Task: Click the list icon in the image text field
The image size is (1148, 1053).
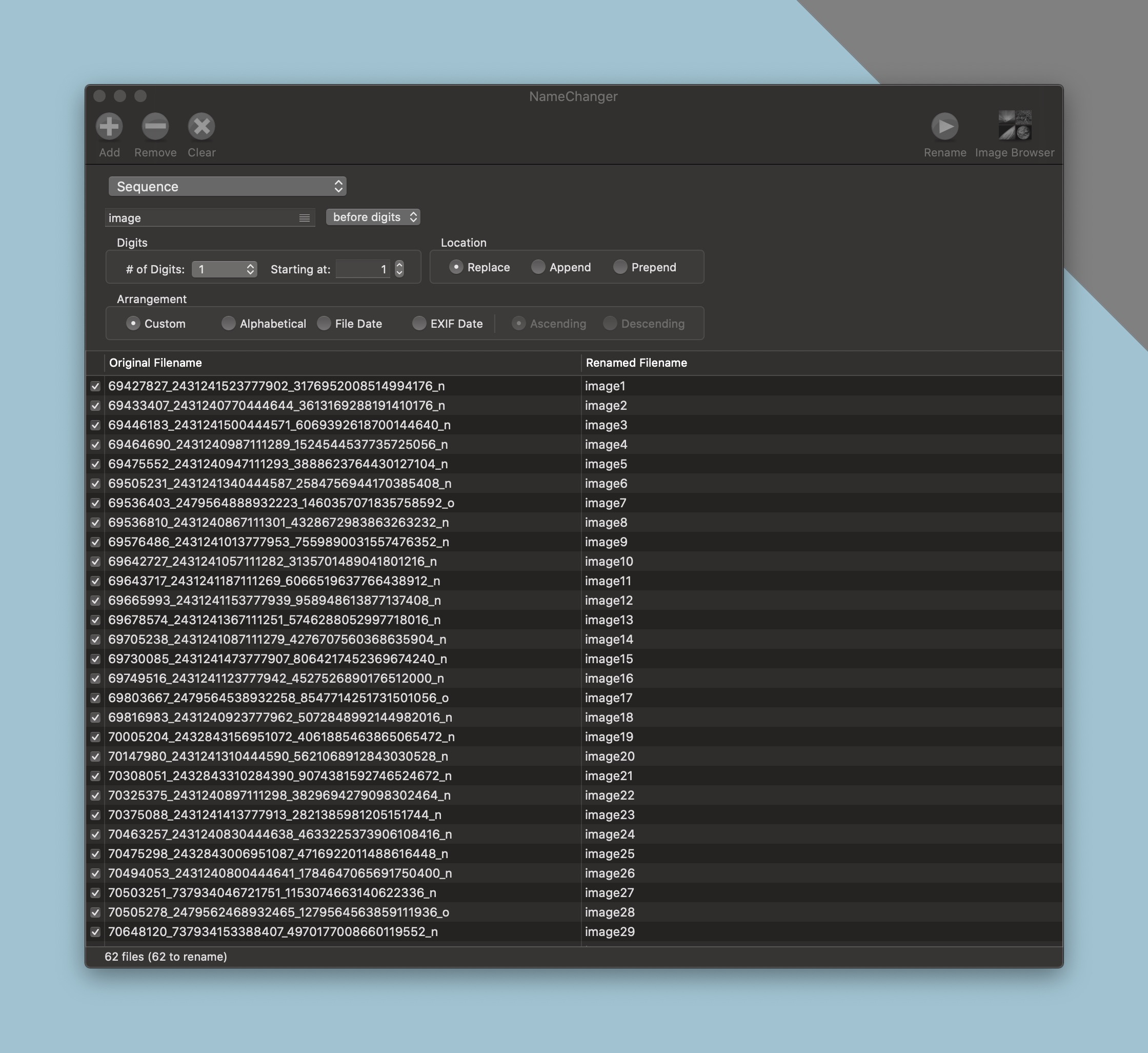Action: click(x=304, y=217)
